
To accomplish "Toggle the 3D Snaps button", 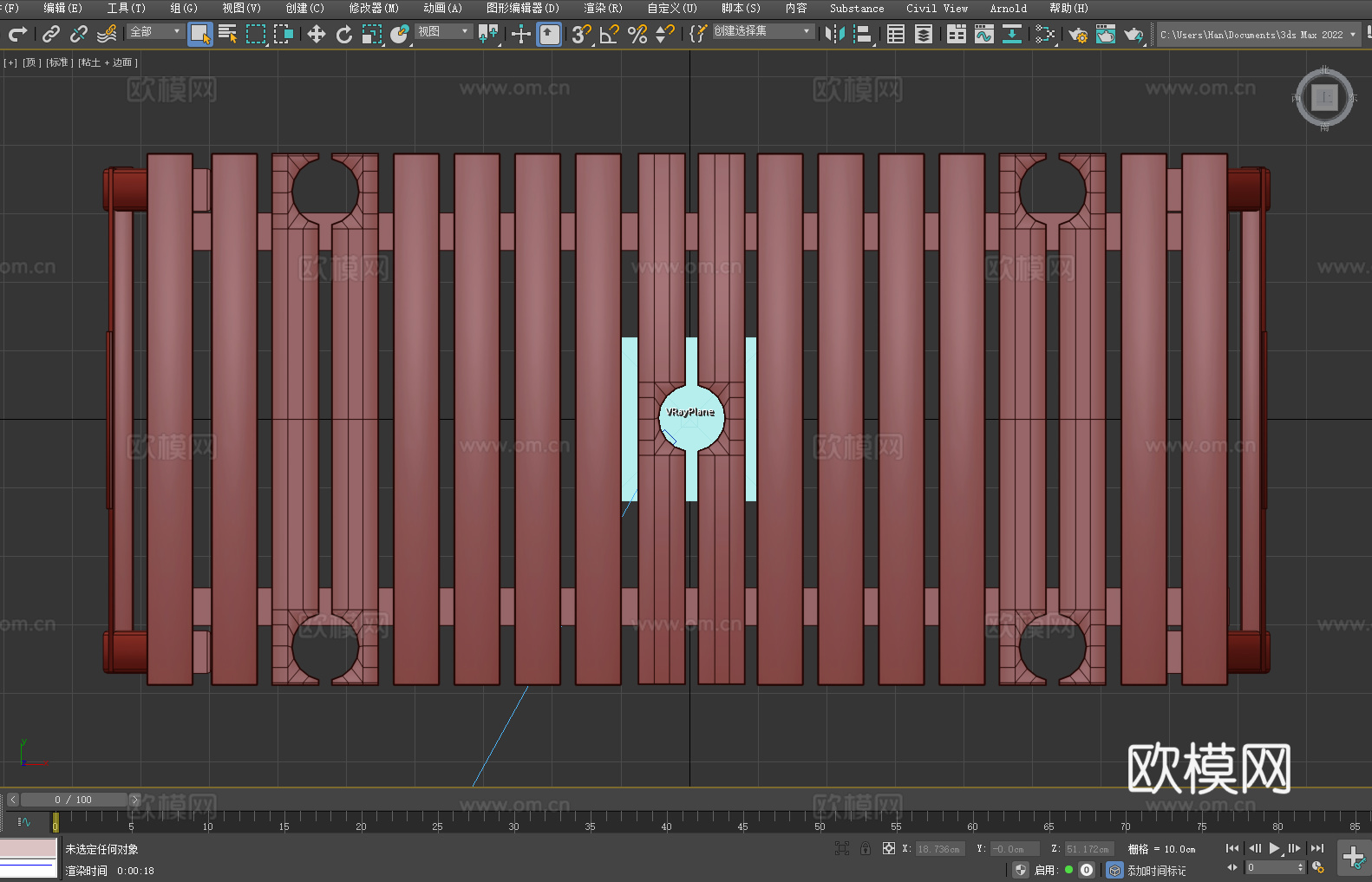I will click(x=581, y=34).
